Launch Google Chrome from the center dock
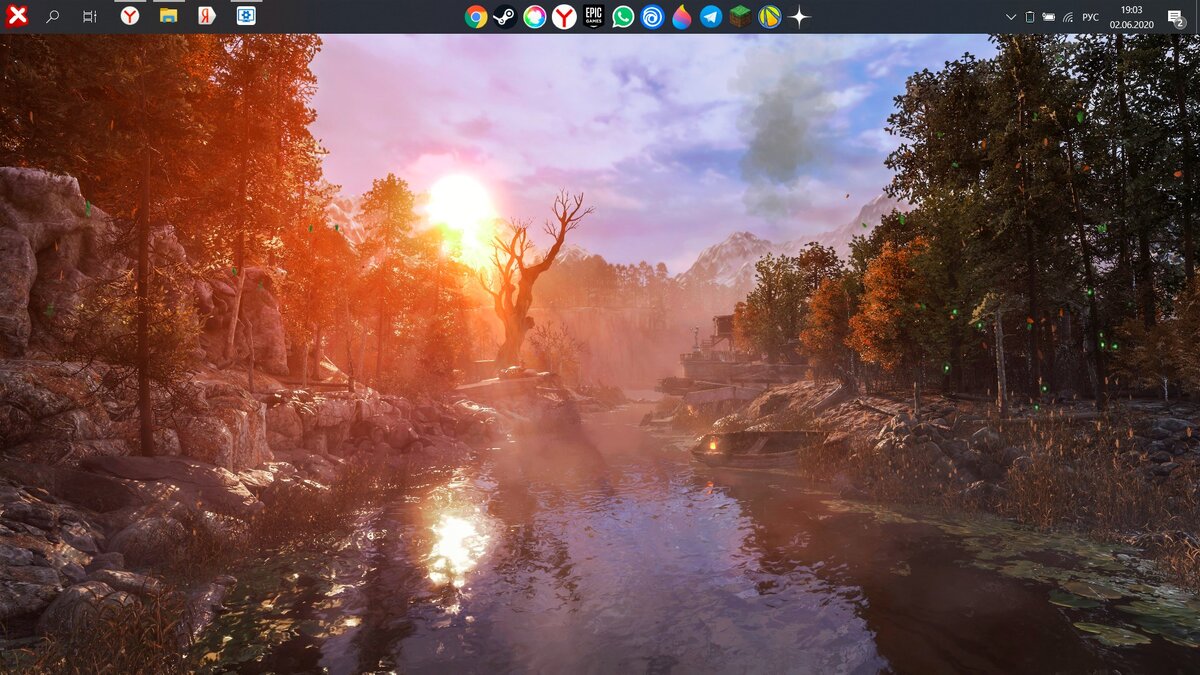1200x675 pixels. (x=476, y=16)
